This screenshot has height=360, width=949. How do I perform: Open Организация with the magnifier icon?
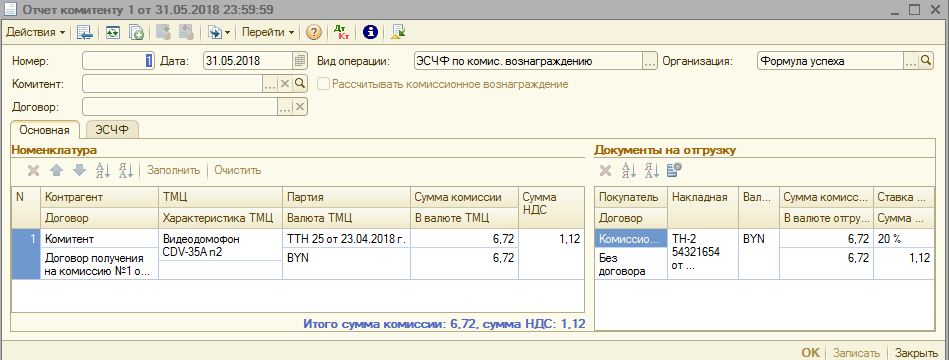coord(926,61)
